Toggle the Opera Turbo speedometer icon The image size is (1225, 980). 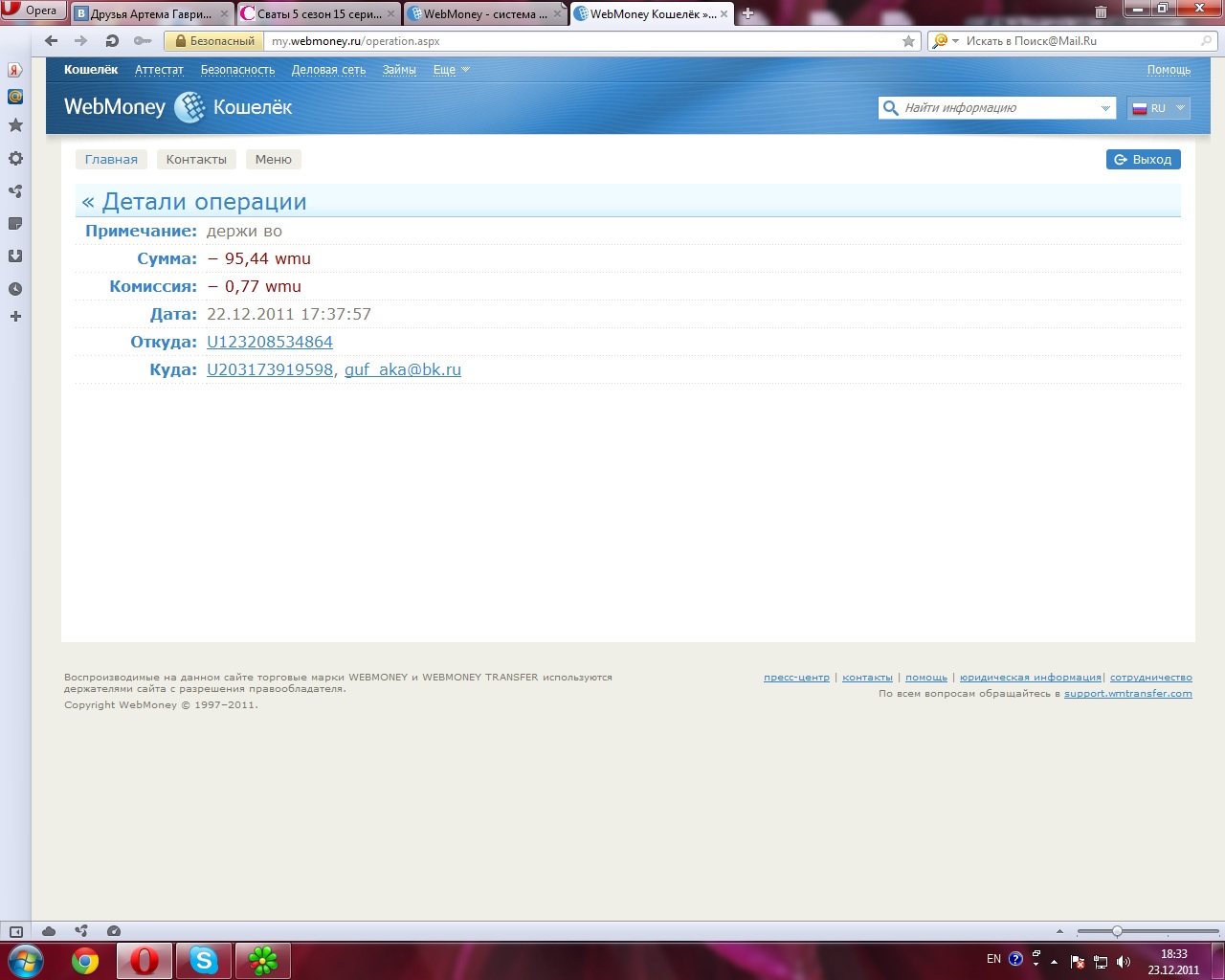click(x=114, y=931)
